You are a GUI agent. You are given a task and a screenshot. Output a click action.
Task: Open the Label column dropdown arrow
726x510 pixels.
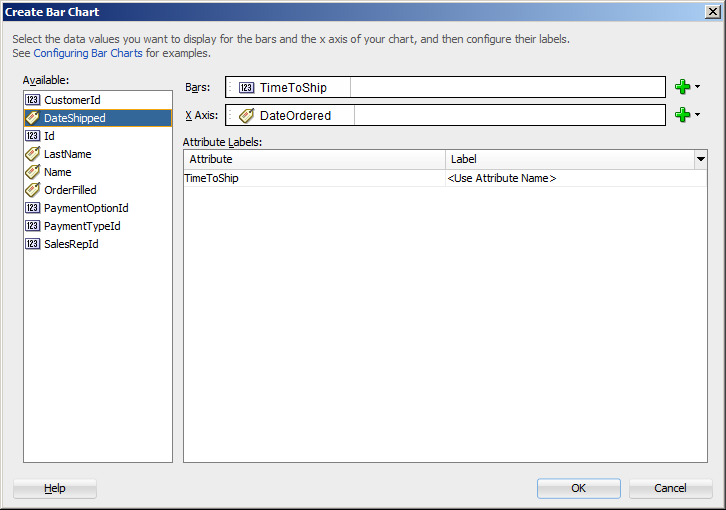pyautogui.click(x=701, y=159)
